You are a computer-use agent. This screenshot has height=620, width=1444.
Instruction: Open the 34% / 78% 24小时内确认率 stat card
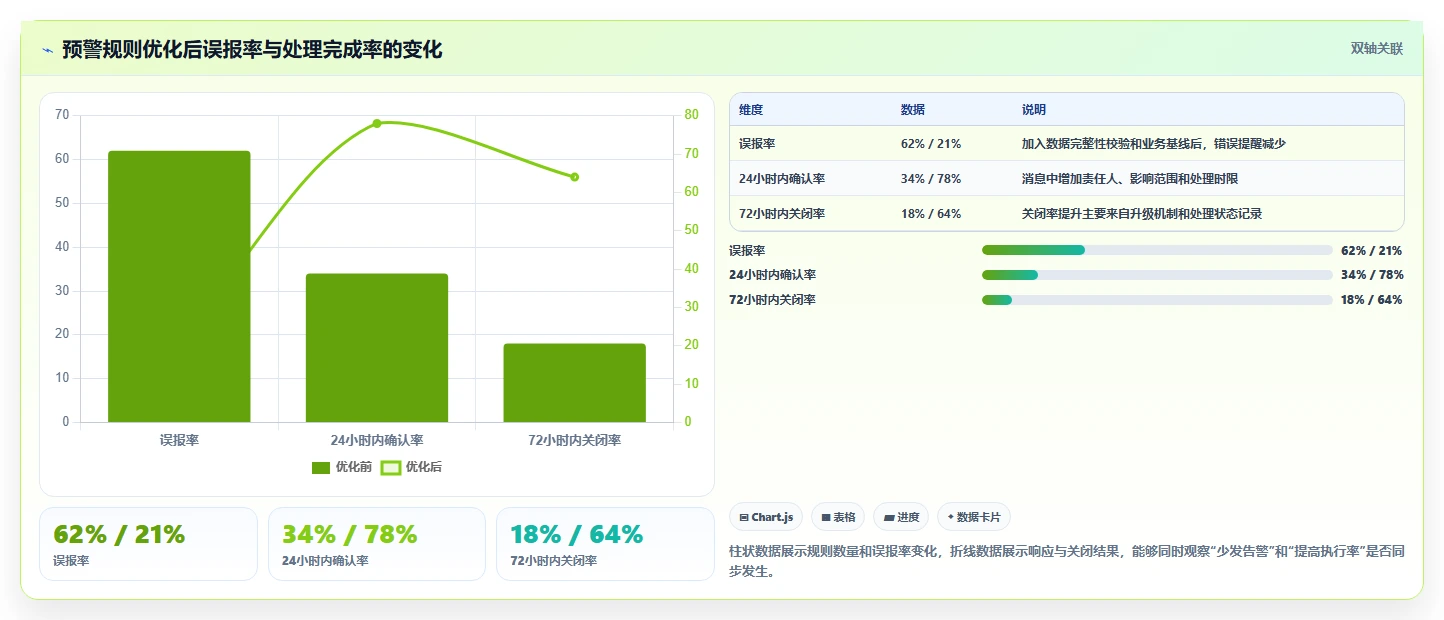377,544
